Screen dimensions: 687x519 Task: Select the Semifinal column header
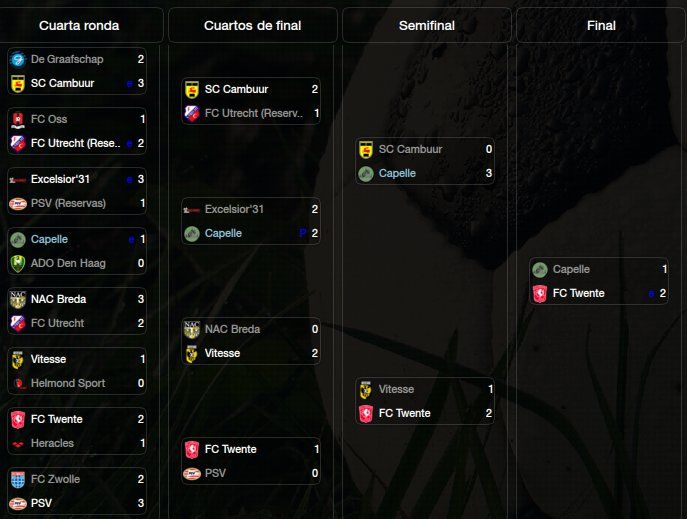(427, 25)
